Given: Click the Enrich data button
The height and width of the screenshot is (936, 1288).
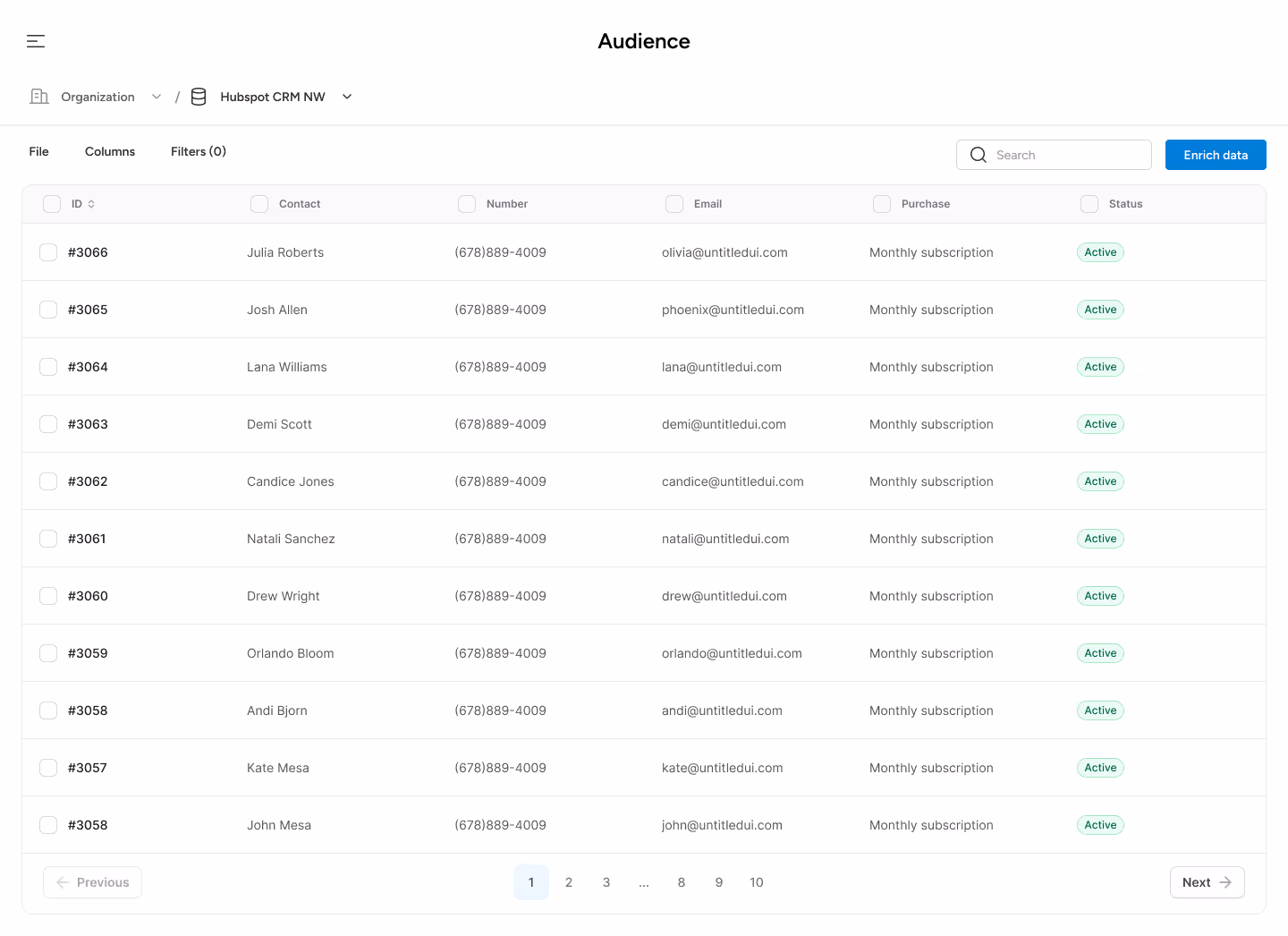Looking at the screenshot, I should click(x=1216, y=155).
